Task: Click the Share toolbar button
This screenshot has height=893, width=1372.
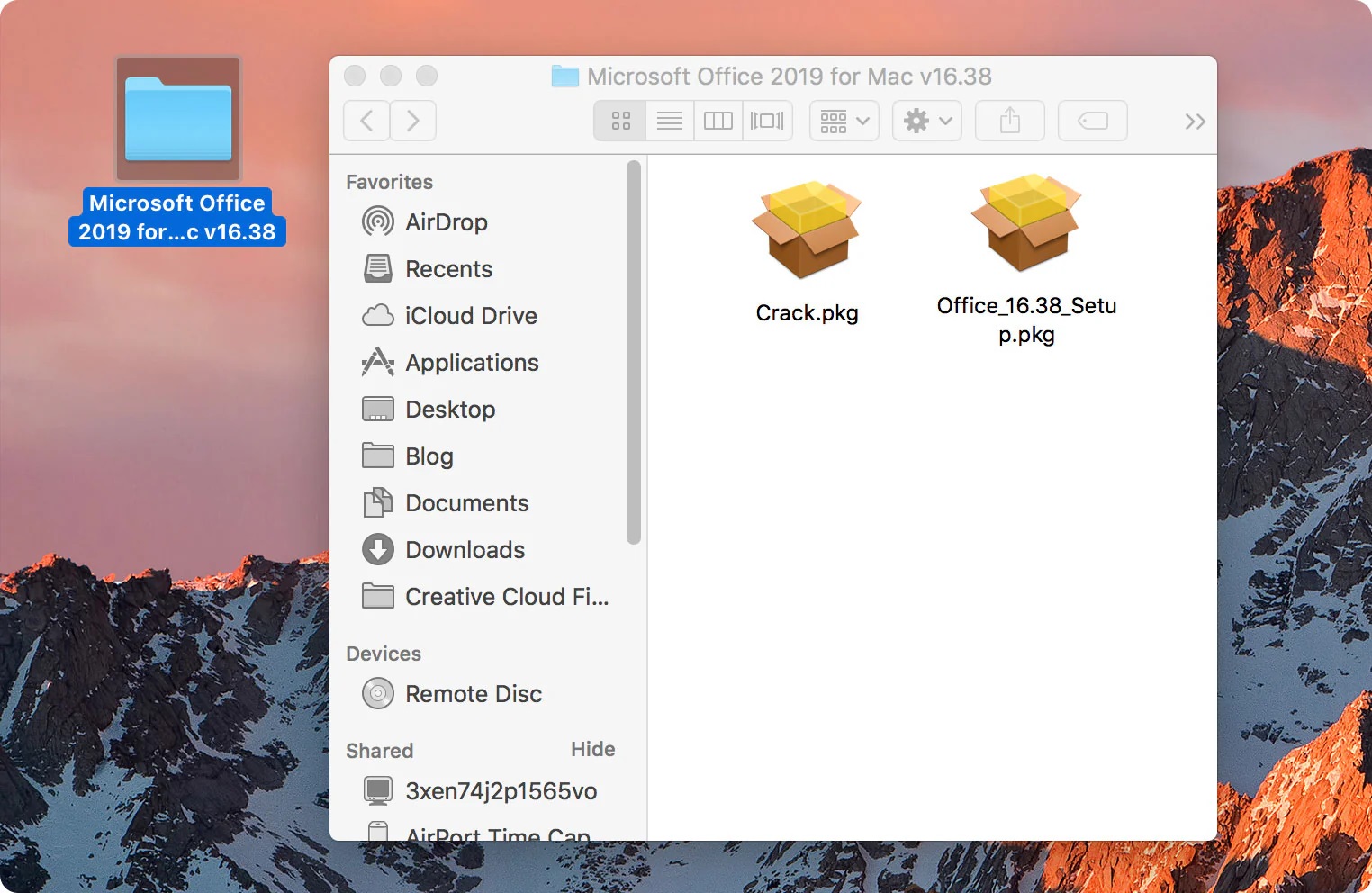Action: tap(1010, 121)
